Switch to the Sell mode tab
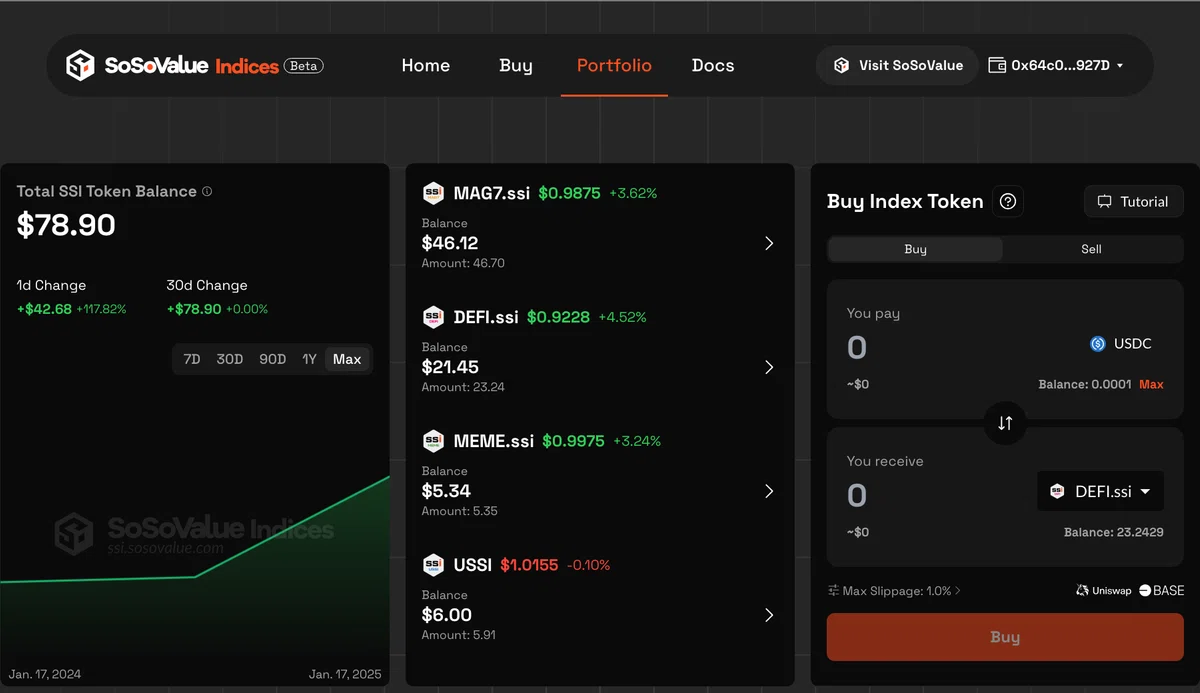Image resolution: width=1200 pixels, height=693 pixels. (x=1091, y=249)
